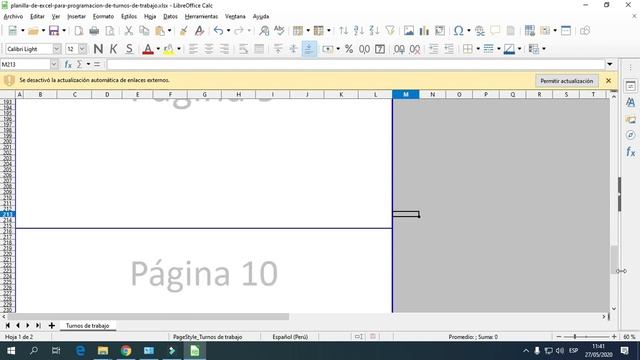640x360 pixels.
Task: Click the Cut scissors icon
Action: point(129,31)
